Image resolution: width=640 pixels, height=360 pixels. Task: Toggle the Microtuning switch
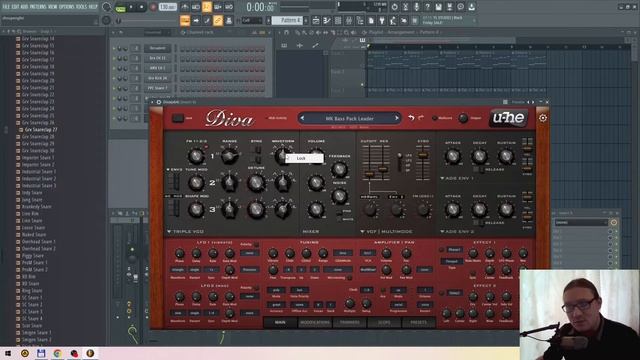tap(350, 278)
